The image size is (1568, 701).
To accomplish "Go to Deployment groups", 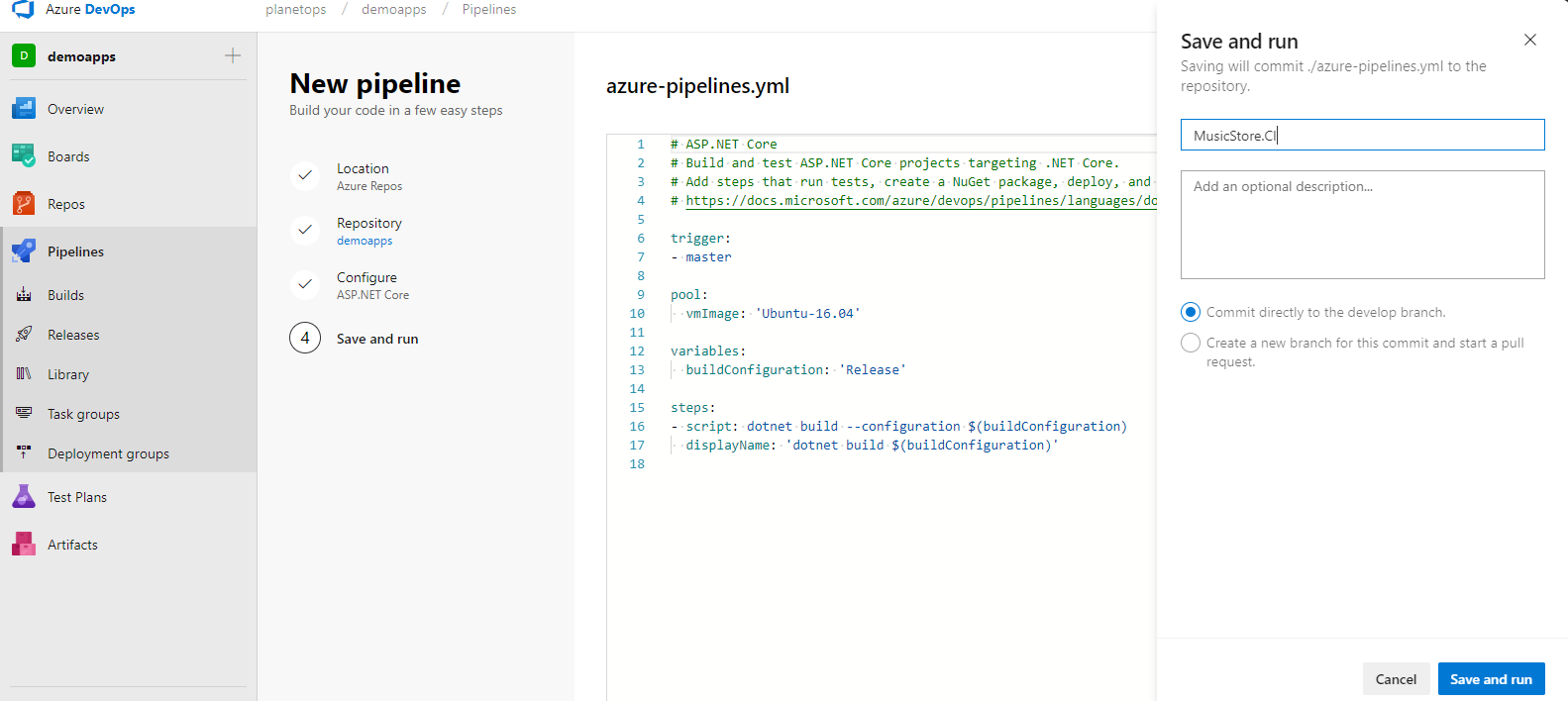I will click(x=108, y=453).
